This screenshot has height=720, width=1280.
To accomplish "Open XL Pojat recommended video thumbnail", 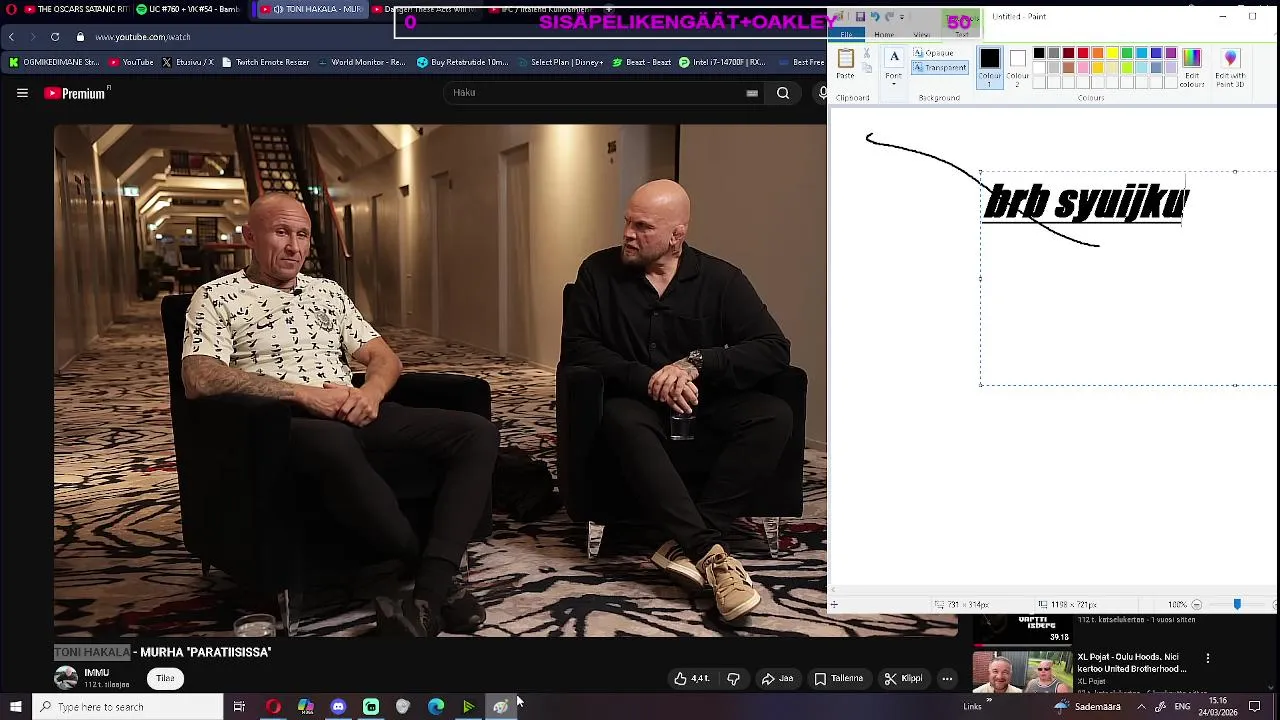I will tap(1022, 671).
